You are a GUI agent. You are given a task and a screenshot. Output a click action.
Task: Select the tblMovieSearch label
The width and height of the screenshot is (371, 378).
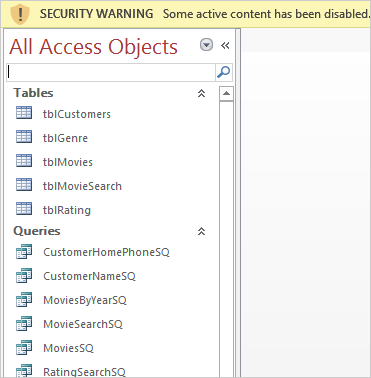click(82, 186)
